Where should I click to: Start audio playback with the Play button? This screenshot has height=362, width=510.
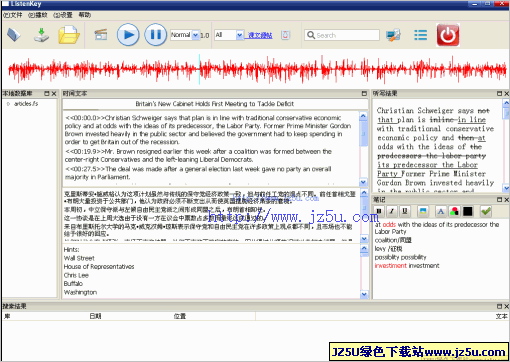tap(128, 35)
